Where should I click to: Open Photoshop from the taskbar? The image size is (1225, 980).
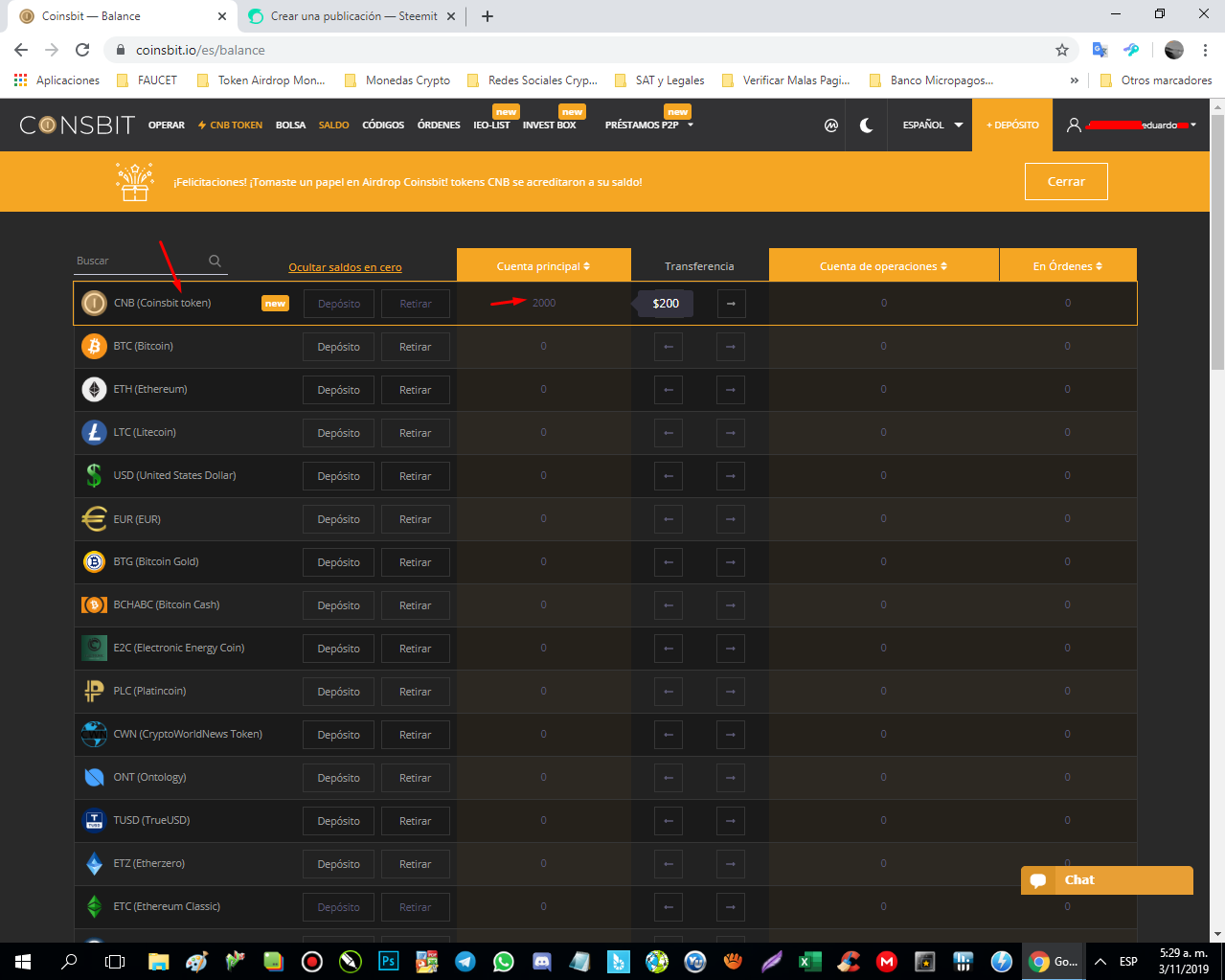389,961
